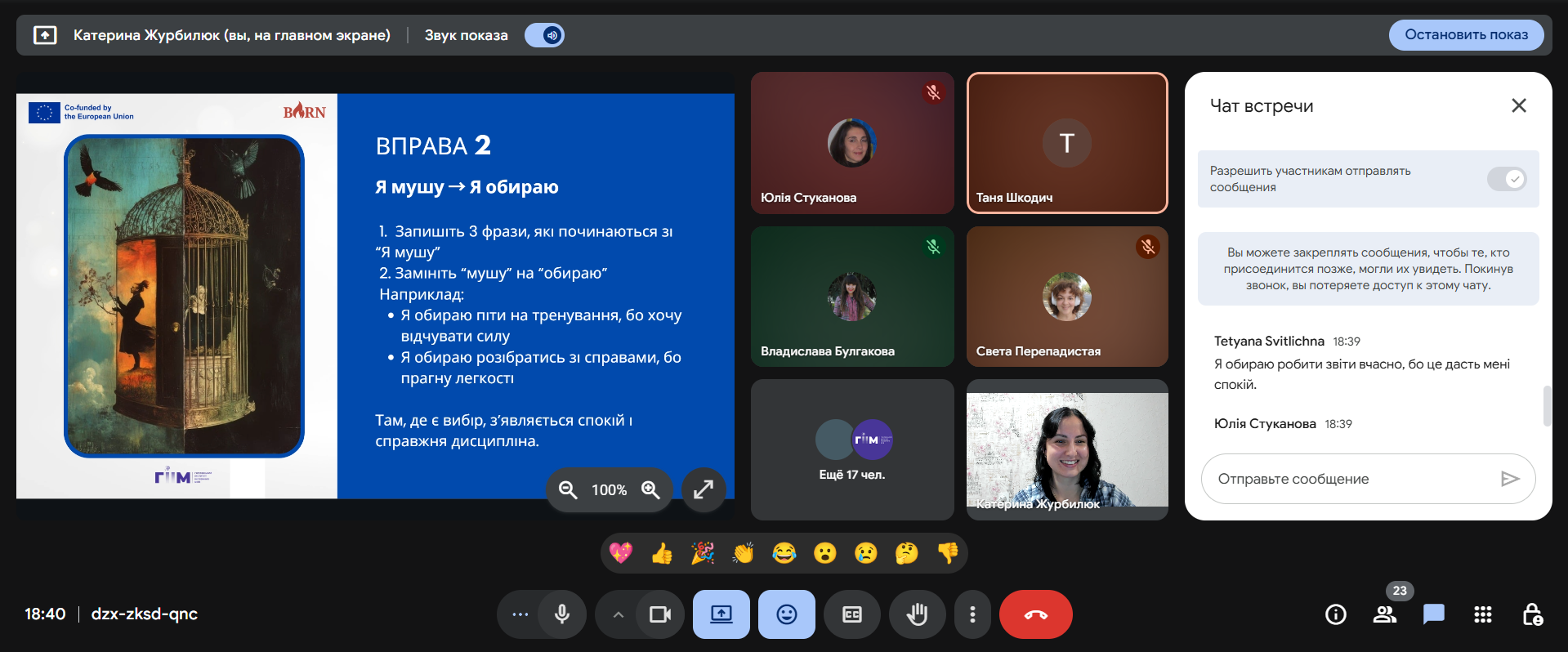Open host controls lock icon

pos(1532,614)
